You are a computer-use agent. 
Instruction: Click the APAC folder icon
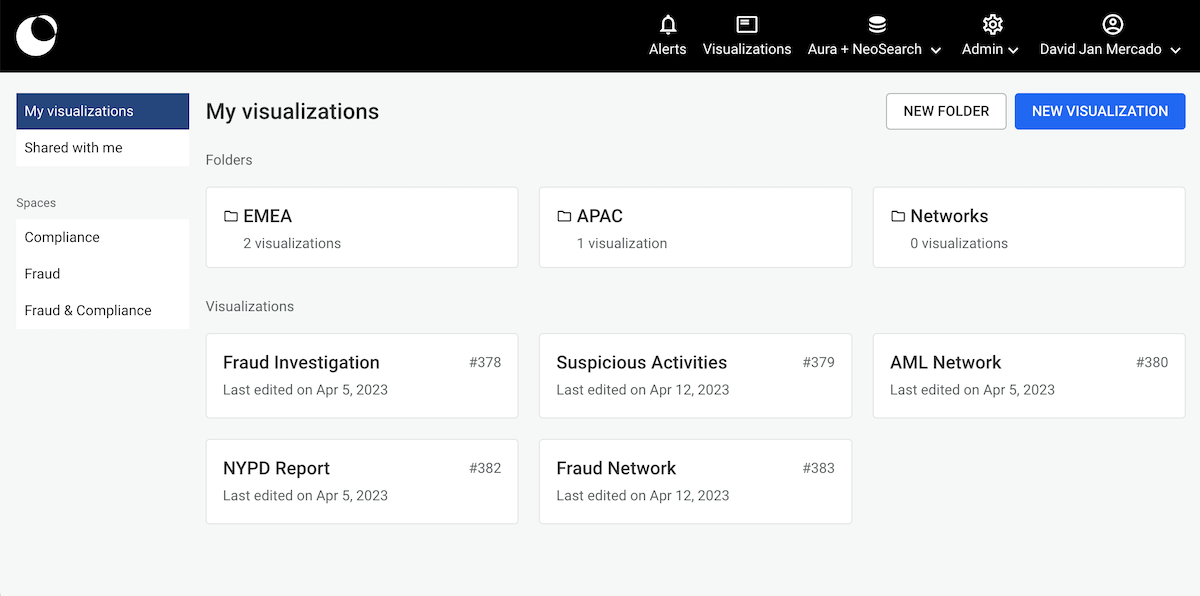564,216
